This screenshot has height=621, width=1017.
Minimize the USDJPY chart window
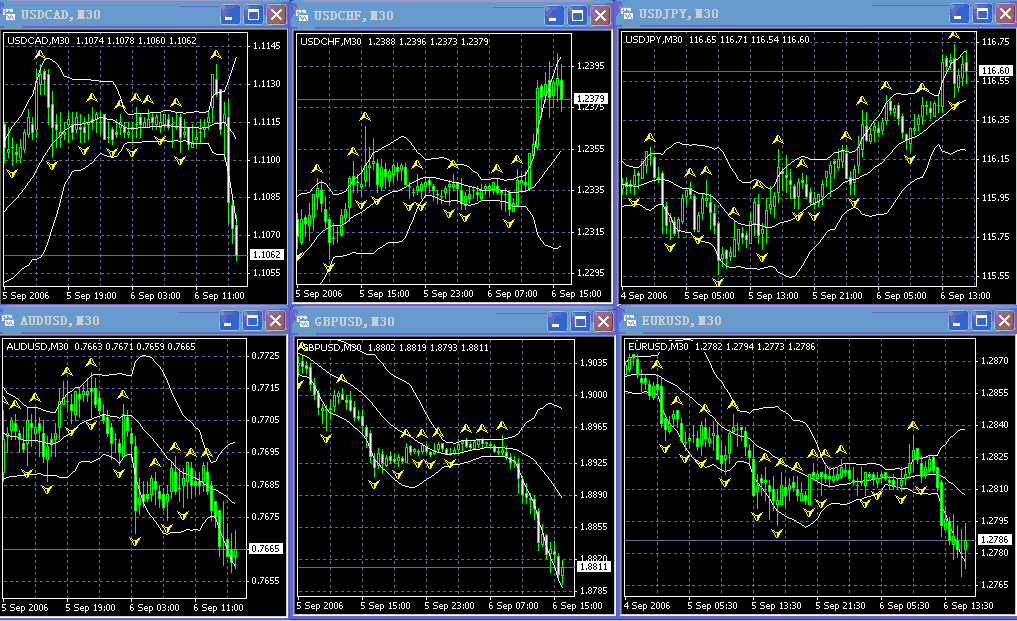pyautogui.click(x=959, y=14)
